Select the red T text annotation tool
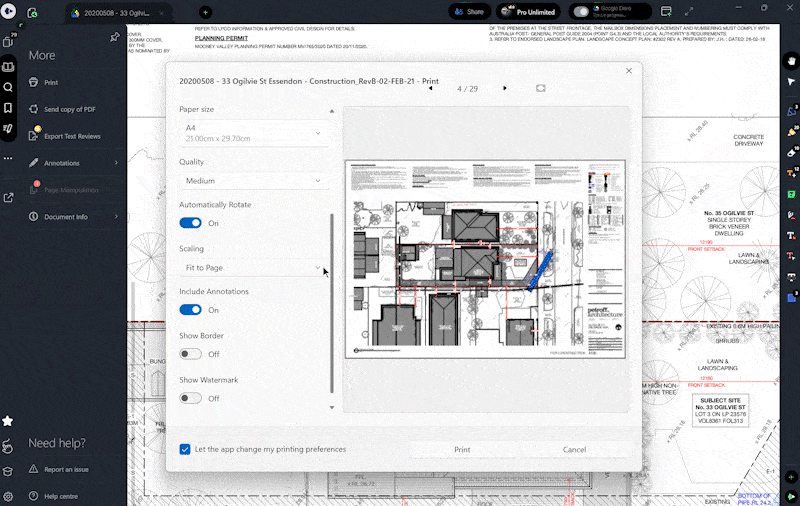Viewport: 800px width, 506px height. tap(791, 256)
